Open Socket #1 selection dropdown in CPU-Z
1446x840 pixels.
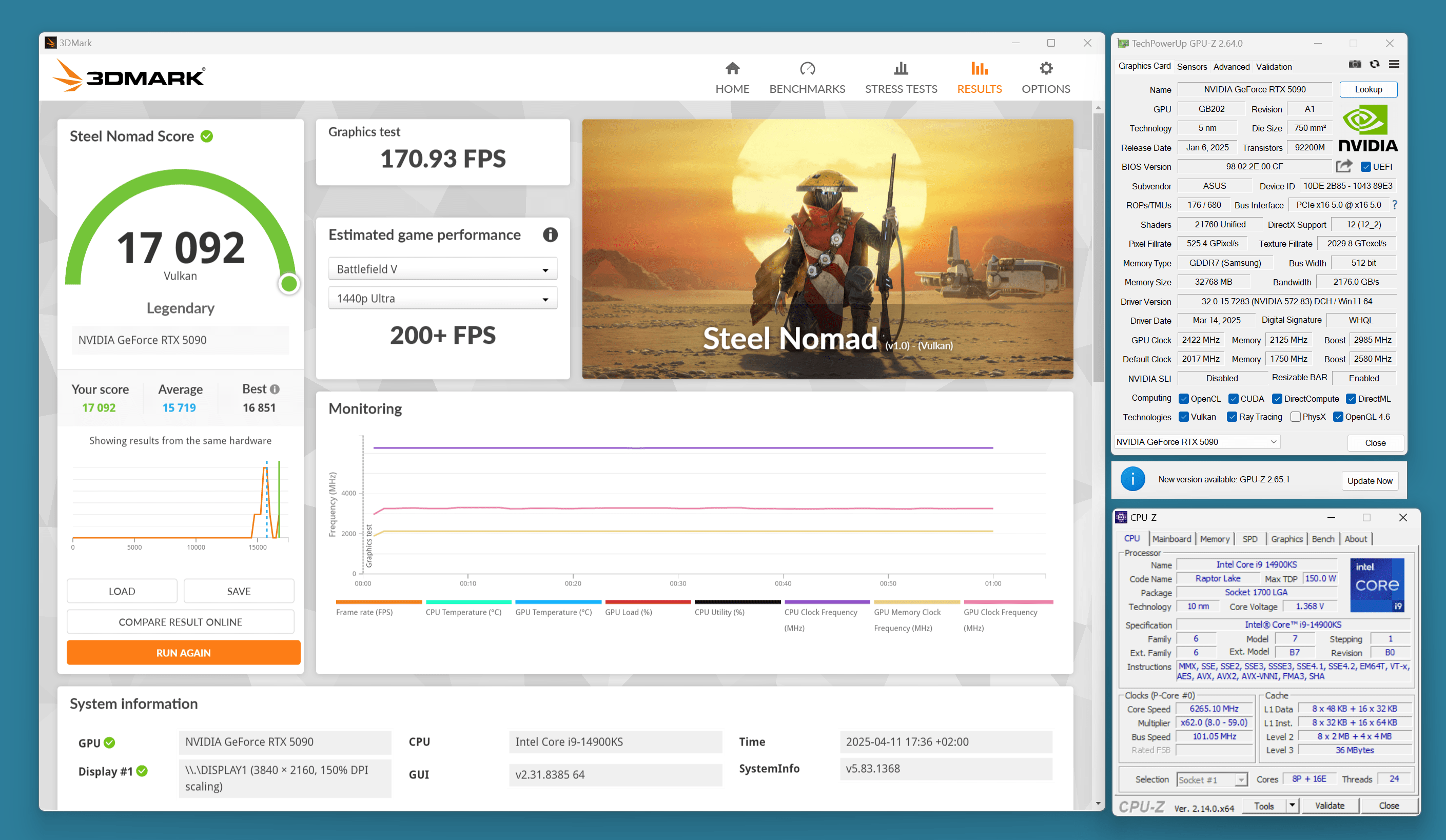pyautogui.click(x=1211, y=779)
